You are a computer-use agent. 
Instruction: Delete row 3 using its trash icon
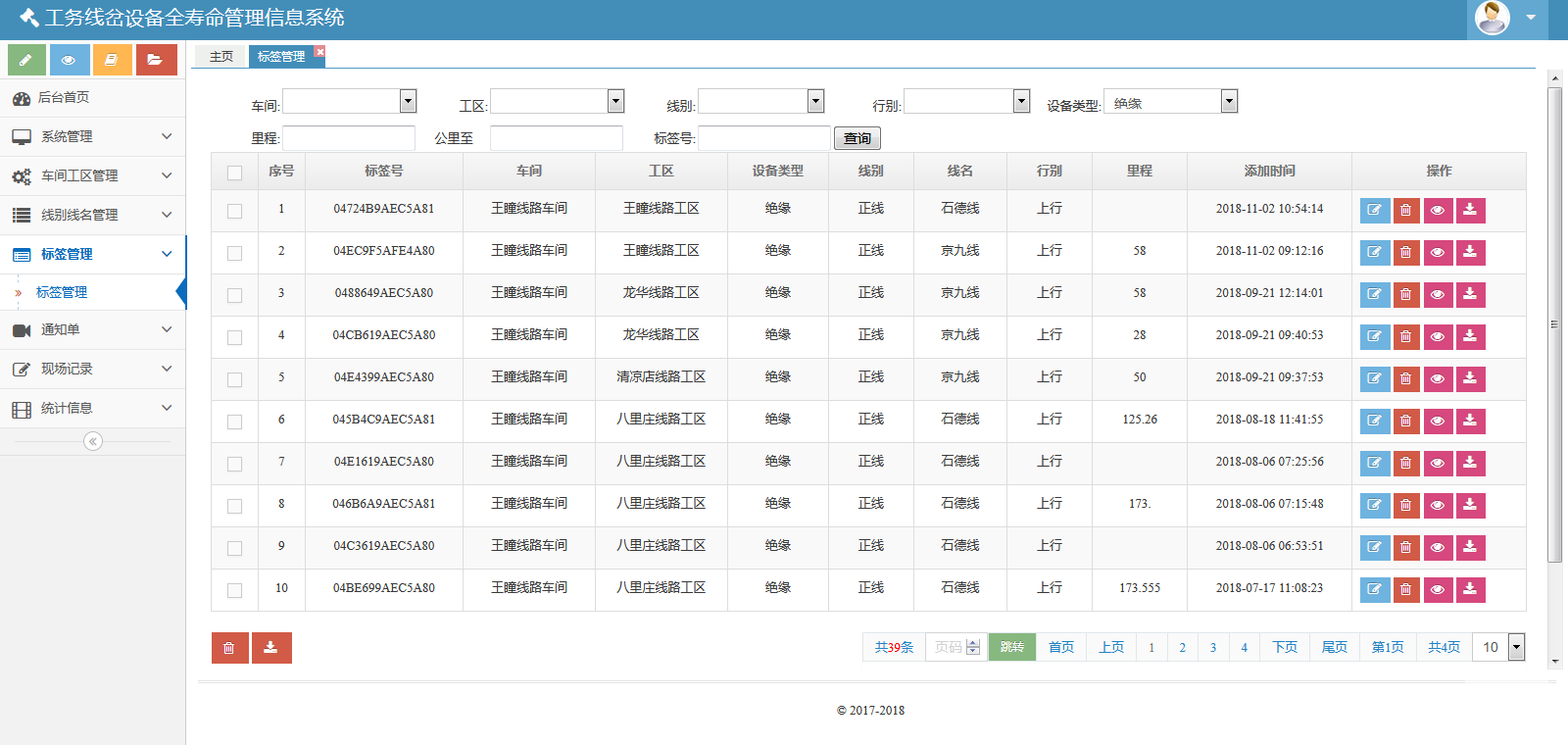[1405, 294]
